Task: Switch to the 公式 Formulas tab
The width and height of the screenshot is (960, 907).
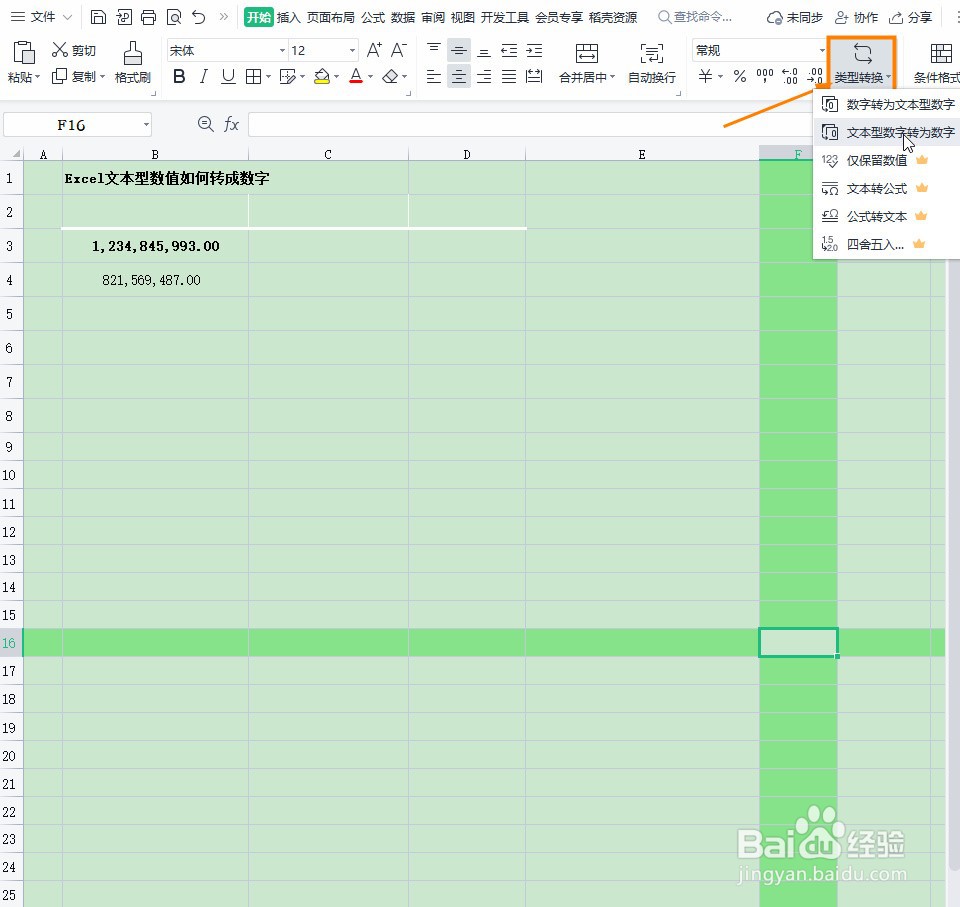Action: [x=373, y=17]
